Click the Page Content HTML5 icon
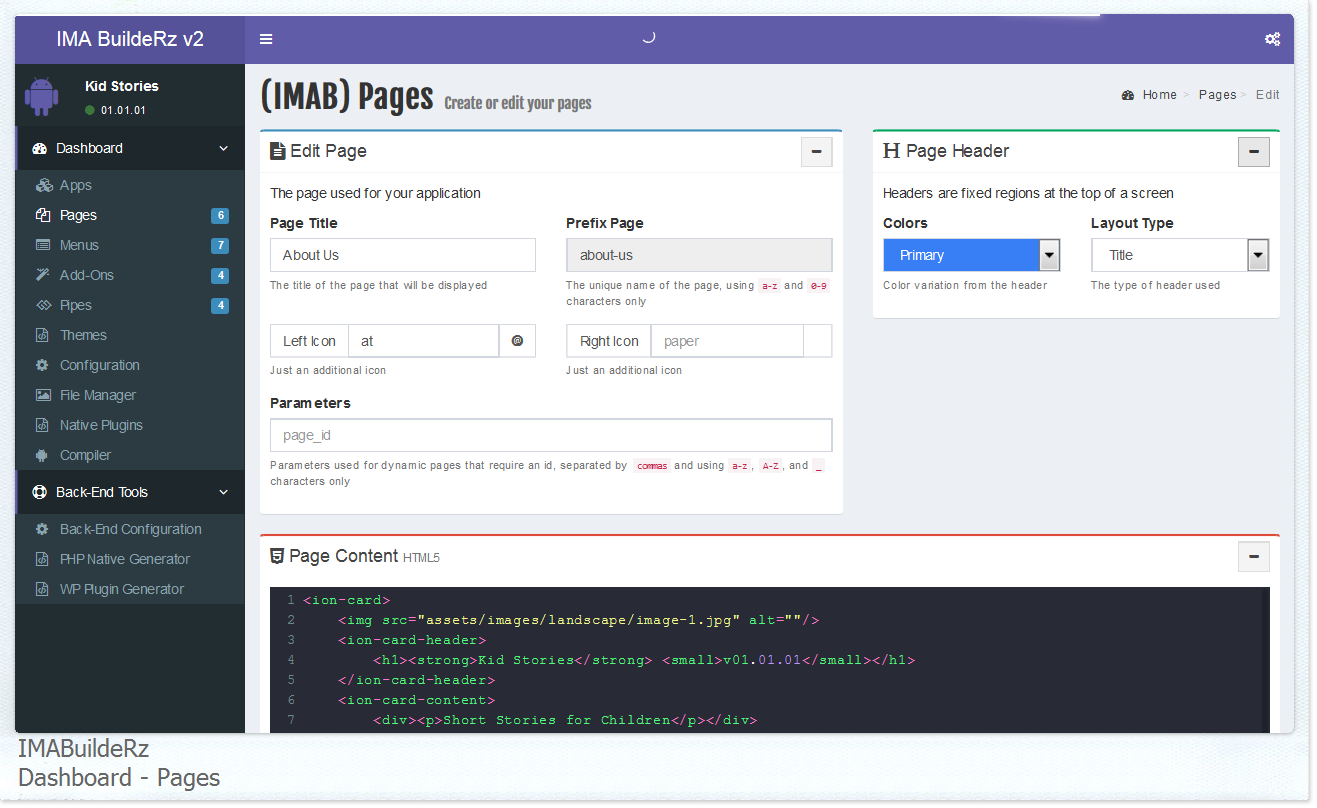Viewport: 1317px width, 808px height. (277, 556)
